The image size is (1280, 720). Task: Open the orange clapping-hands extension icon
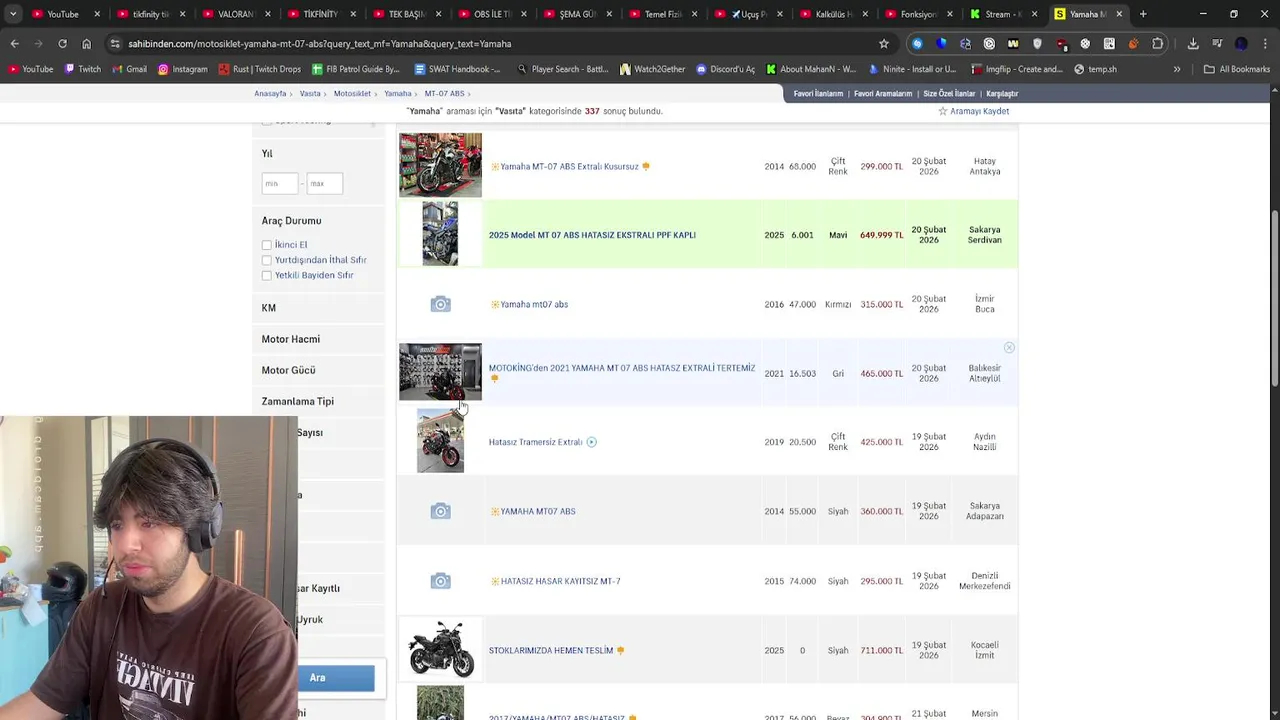(x=1133, y=44)
